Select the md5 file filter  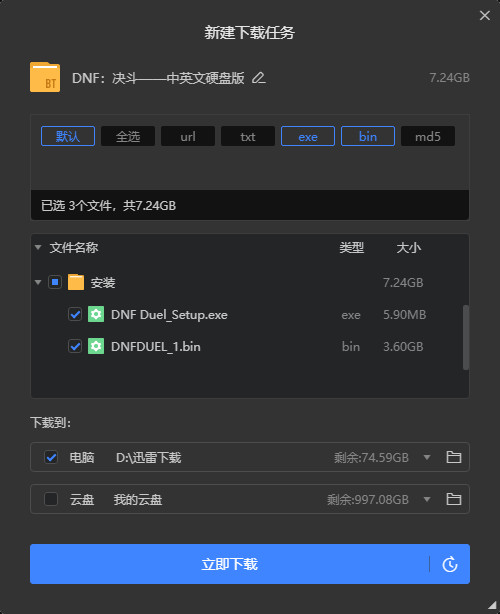click(428, 136)
